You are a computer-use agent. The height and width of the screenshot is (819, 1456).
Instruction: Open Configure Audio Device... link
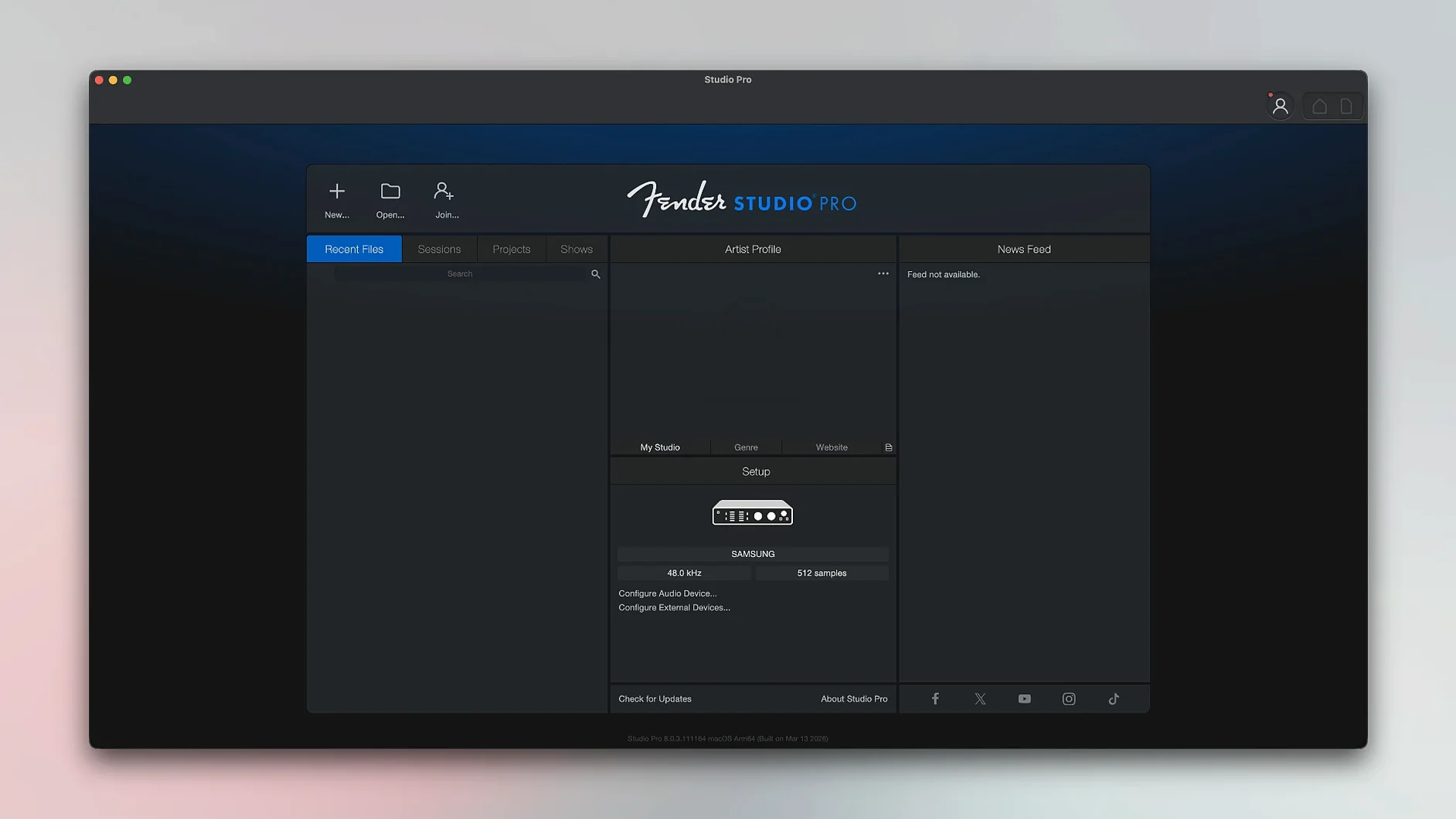(667, 593)
